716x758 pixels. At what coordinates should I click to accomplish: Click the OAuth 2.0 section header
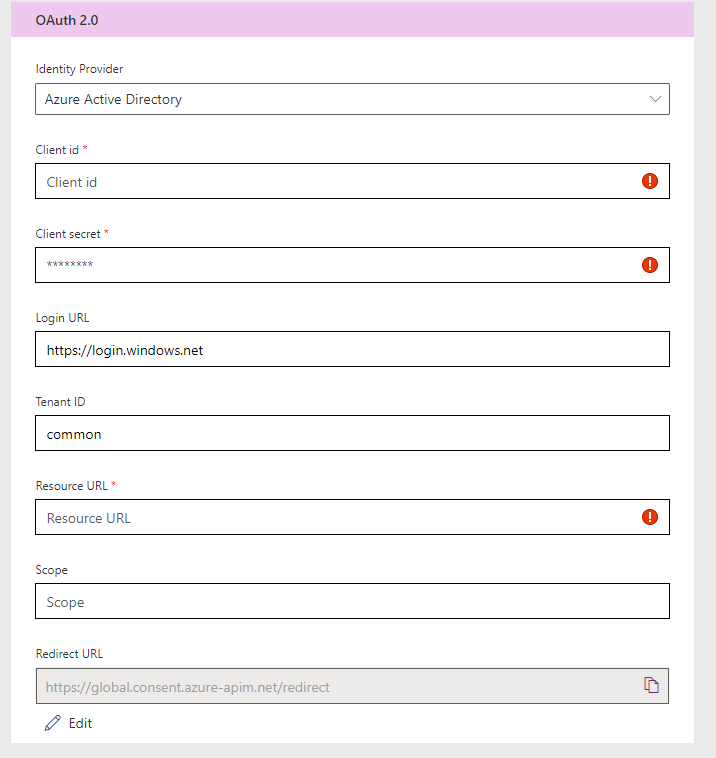(352, 20)
